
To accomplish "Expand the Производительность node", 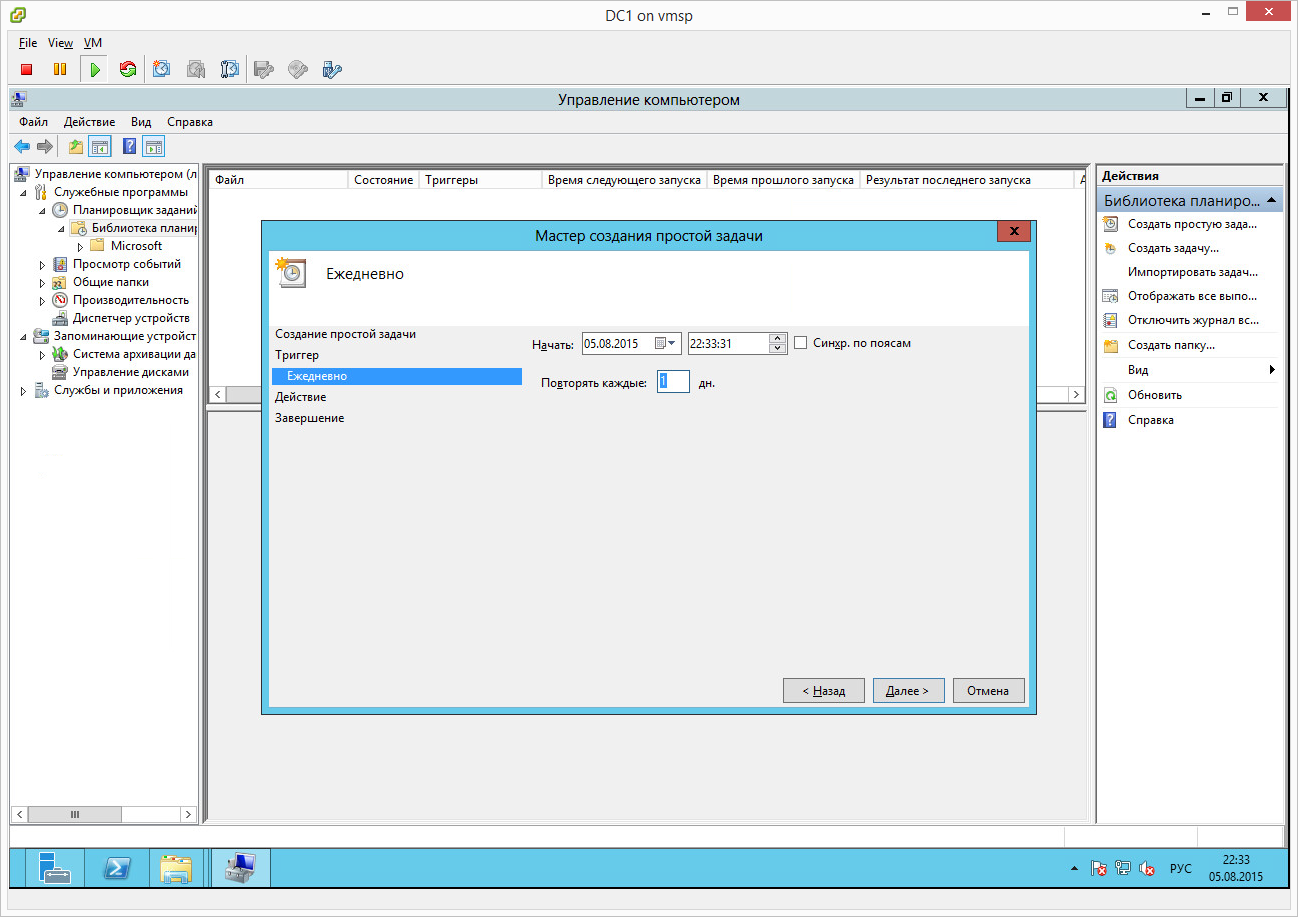I will coord(42,300).
